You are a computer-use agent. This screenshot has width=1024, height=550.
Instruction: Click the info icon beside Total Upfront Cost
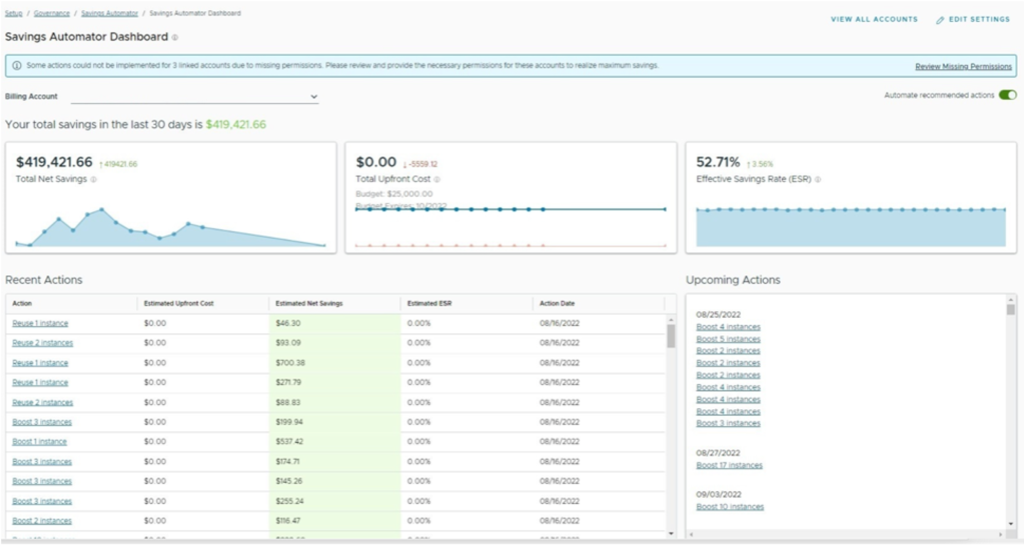pos(437,180)
